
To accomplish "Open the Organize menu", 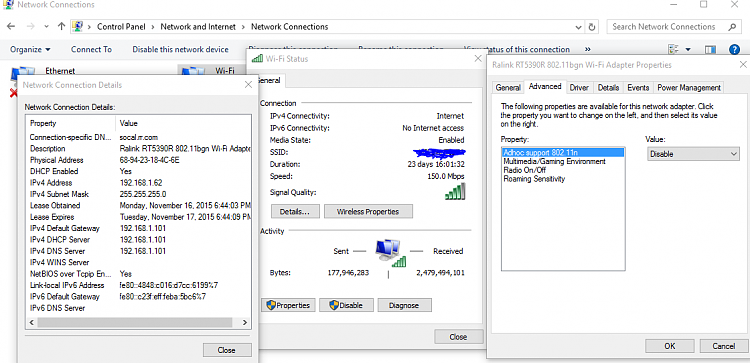I will [x=30, y=49].
